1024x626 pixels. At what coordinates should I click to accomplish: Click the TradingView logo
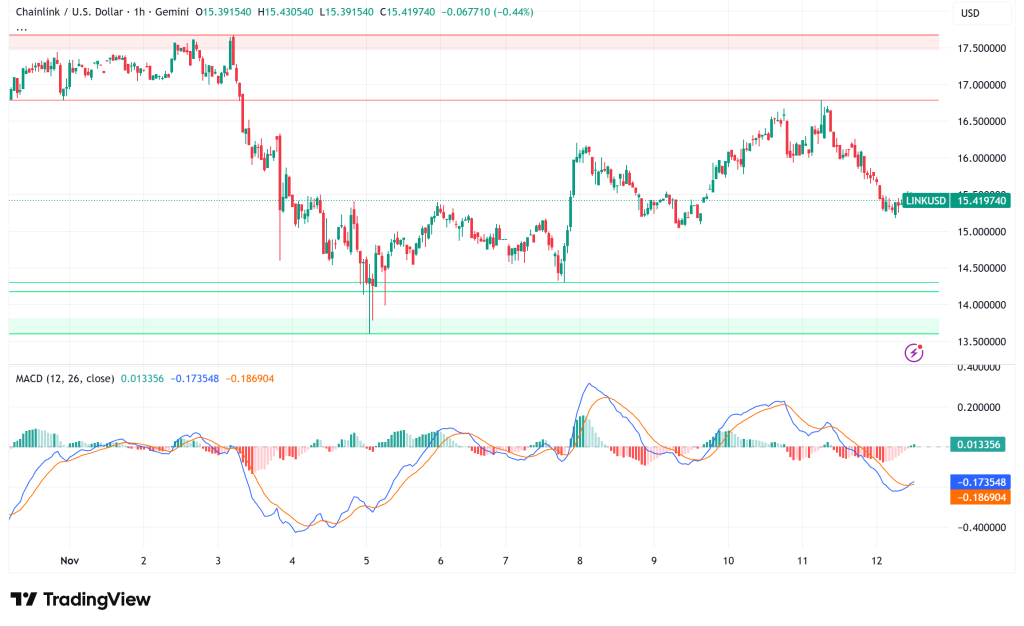point(80,599)
